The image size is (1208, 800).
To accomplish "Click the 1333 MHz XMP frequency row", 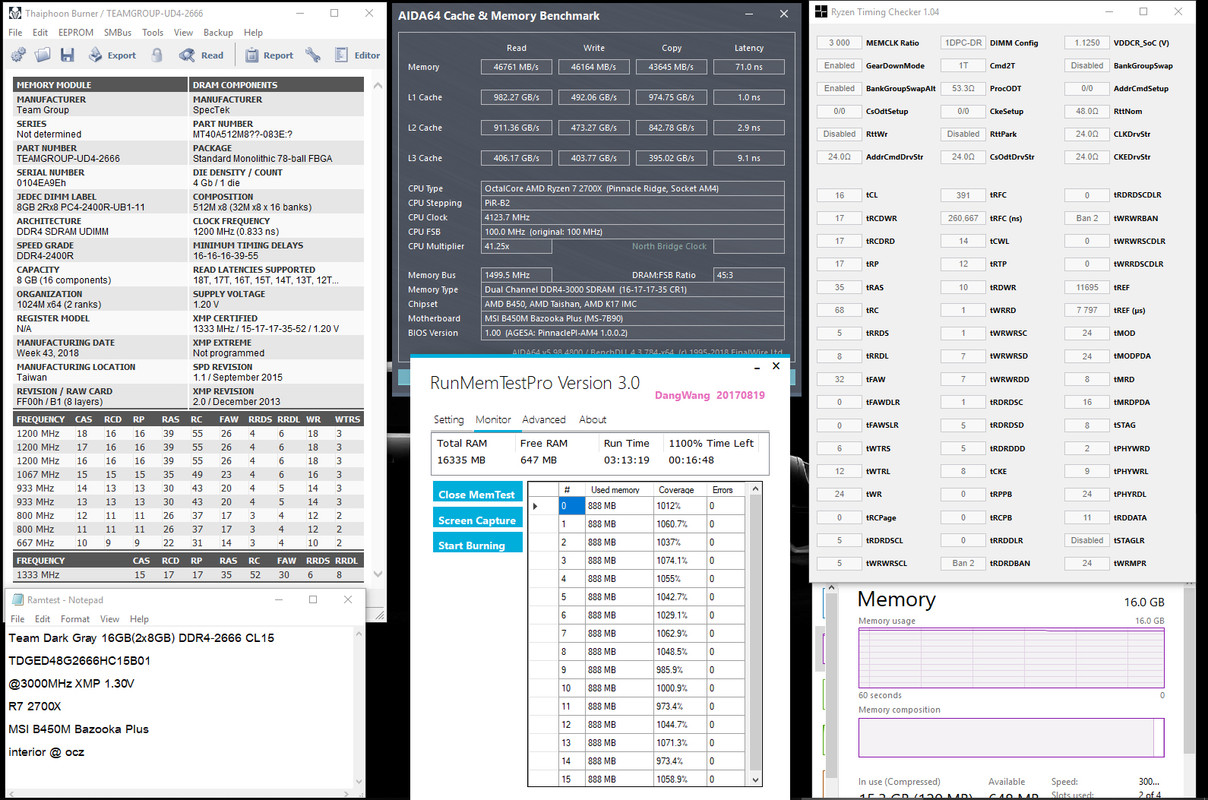I will pyautogui.click(x=188, y=575).
